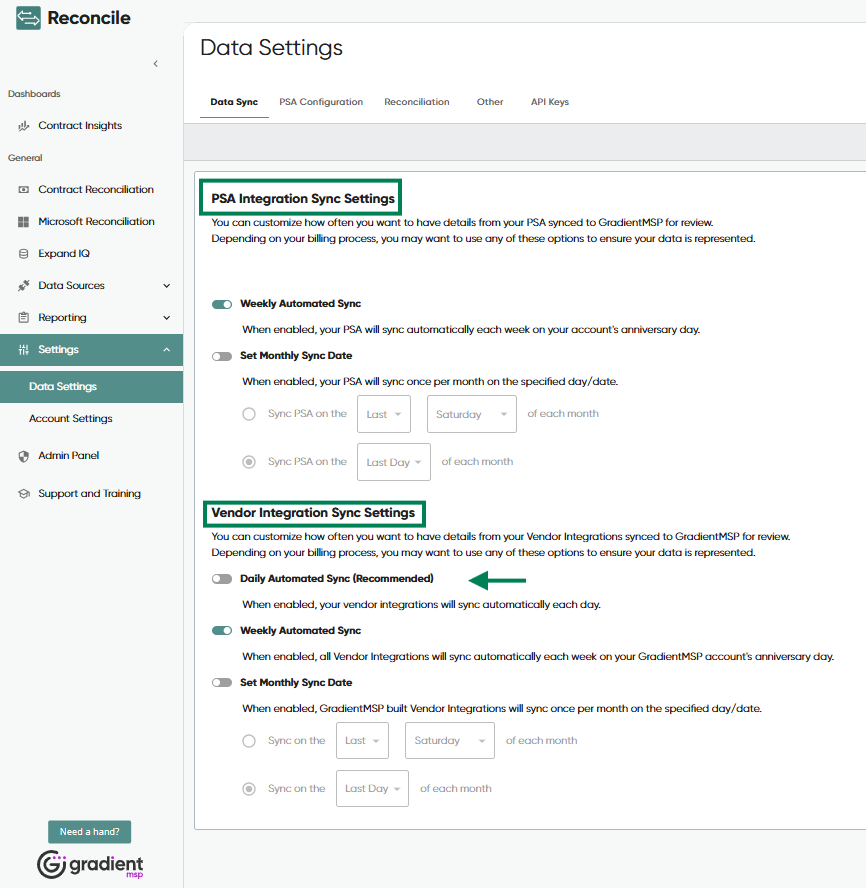Expand Reporting chevron
The width and height of the screenshot is (866, 888).
click(167, 318)
